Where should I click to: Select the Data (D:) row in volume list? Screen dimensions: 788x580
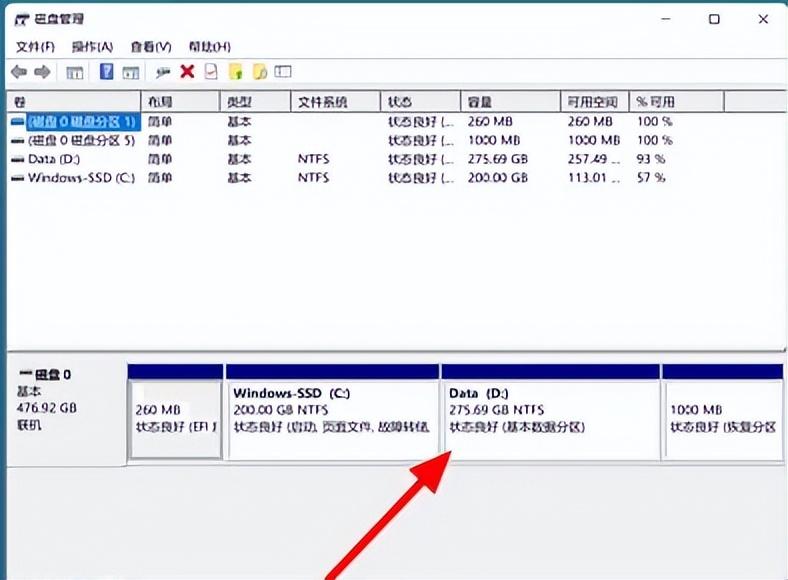[54, 159]
